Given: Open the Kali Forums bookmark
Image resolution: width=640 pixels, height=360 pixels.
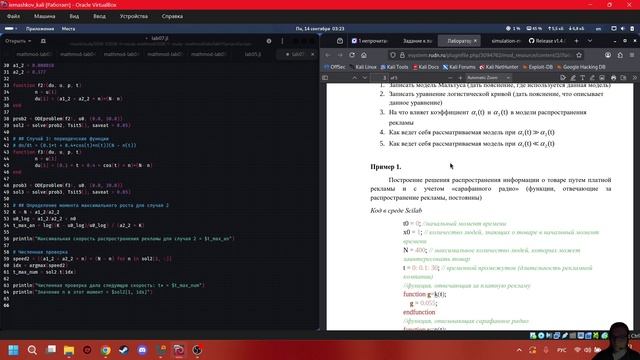Looking at the screenshot, I should (x=459, y=67).
